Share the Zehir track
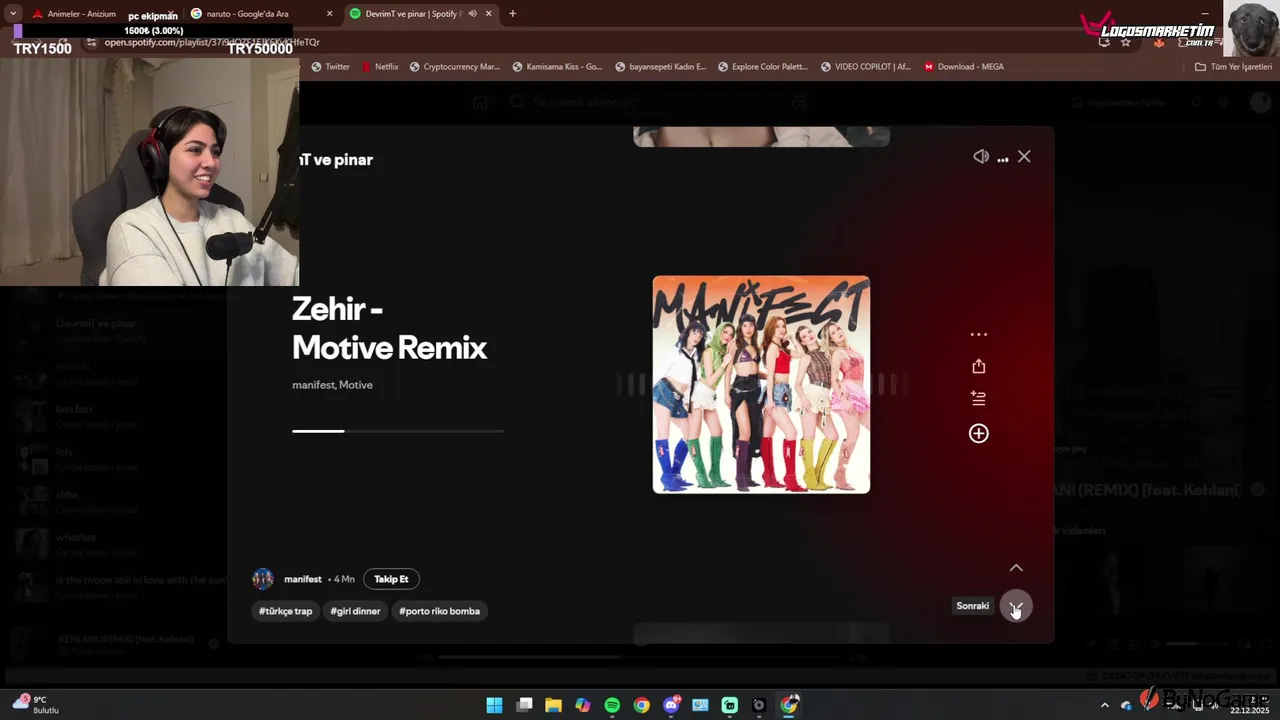 pyautogui.click(x=978, y=366)
